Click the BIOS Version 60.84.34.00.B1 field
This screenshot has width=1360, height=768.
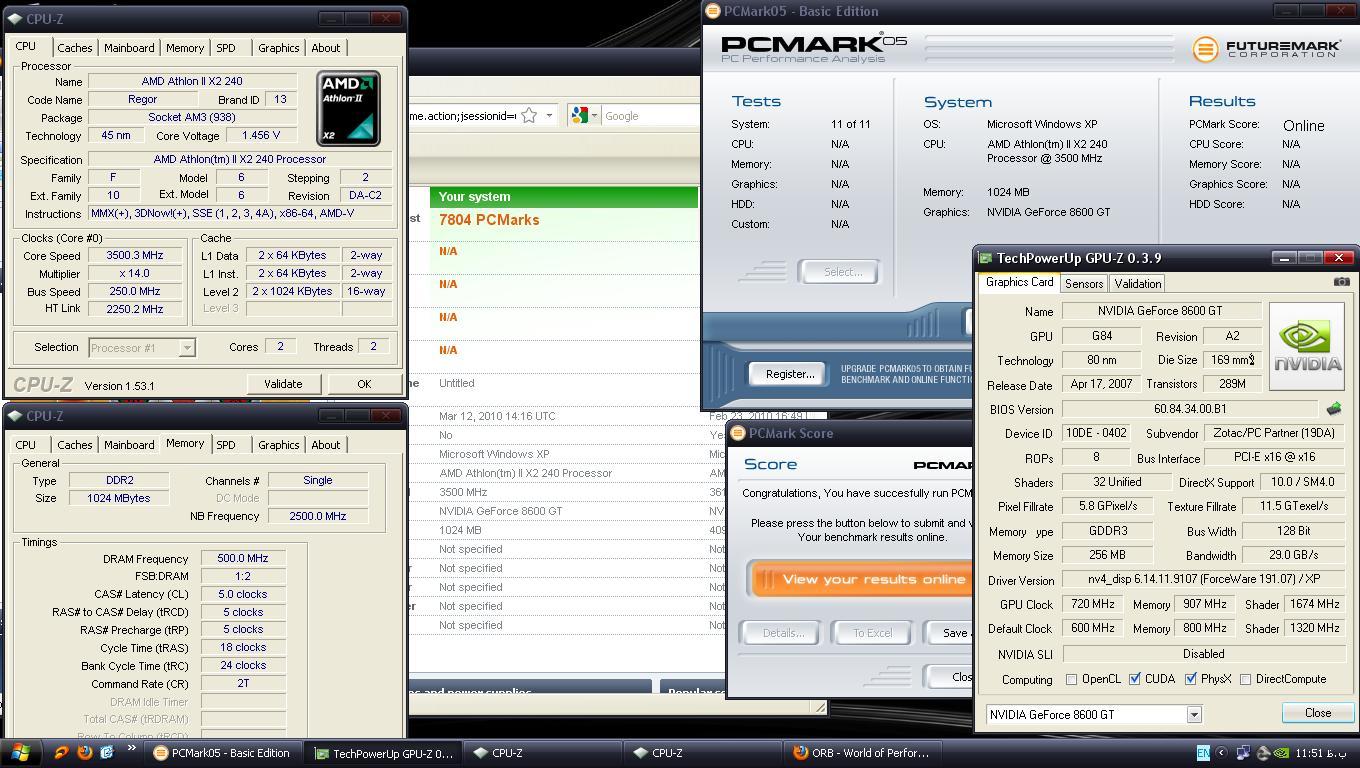click(x=1190, y=409)
